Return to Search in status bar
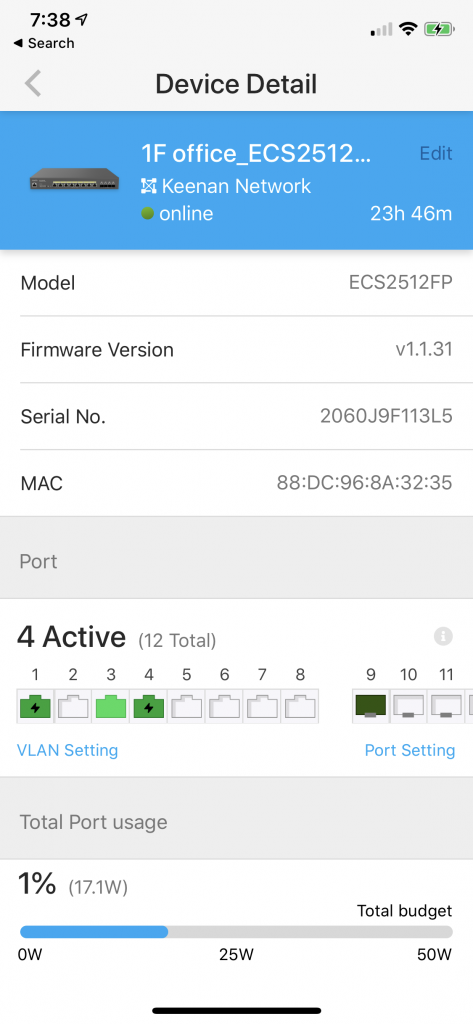The height and width of the screenshot is (1024, 473). pos(44,43)
